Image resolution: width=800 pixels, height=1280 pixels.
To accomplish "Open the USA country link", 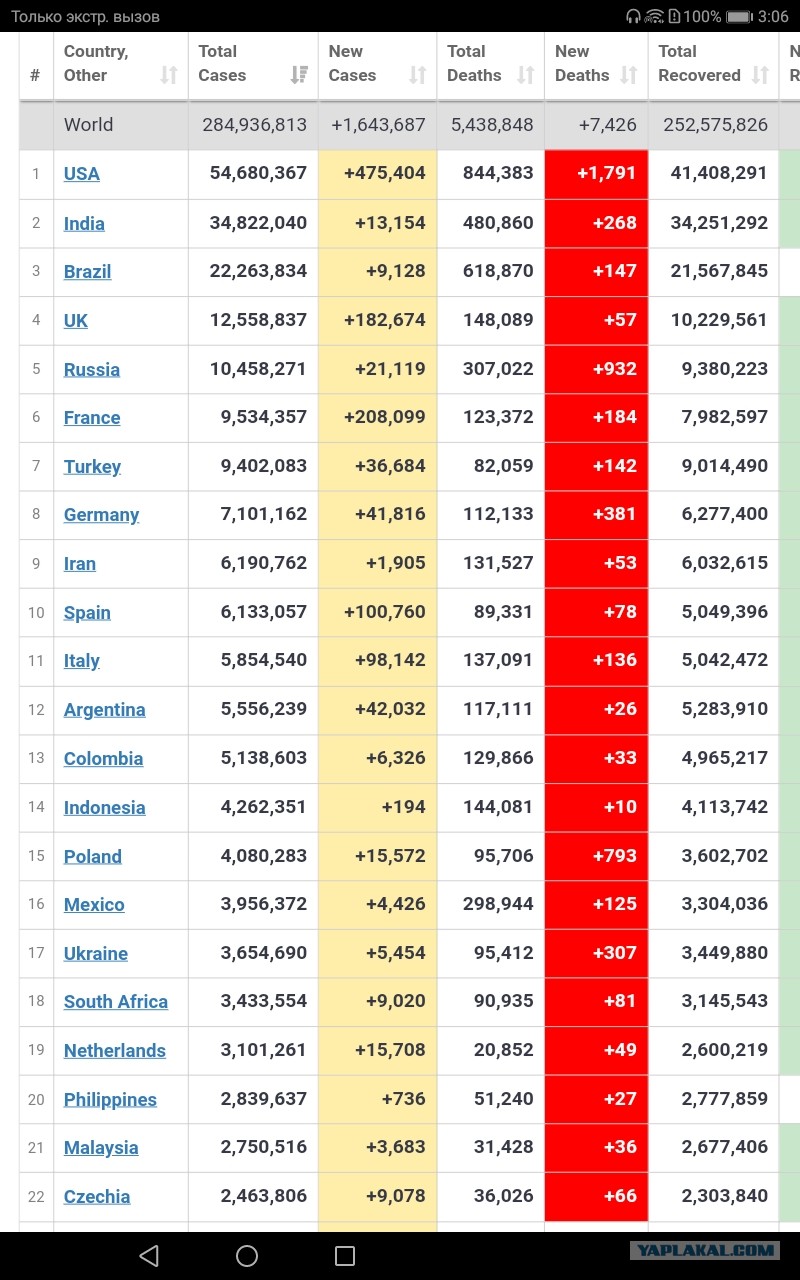I will click(82, 174).
